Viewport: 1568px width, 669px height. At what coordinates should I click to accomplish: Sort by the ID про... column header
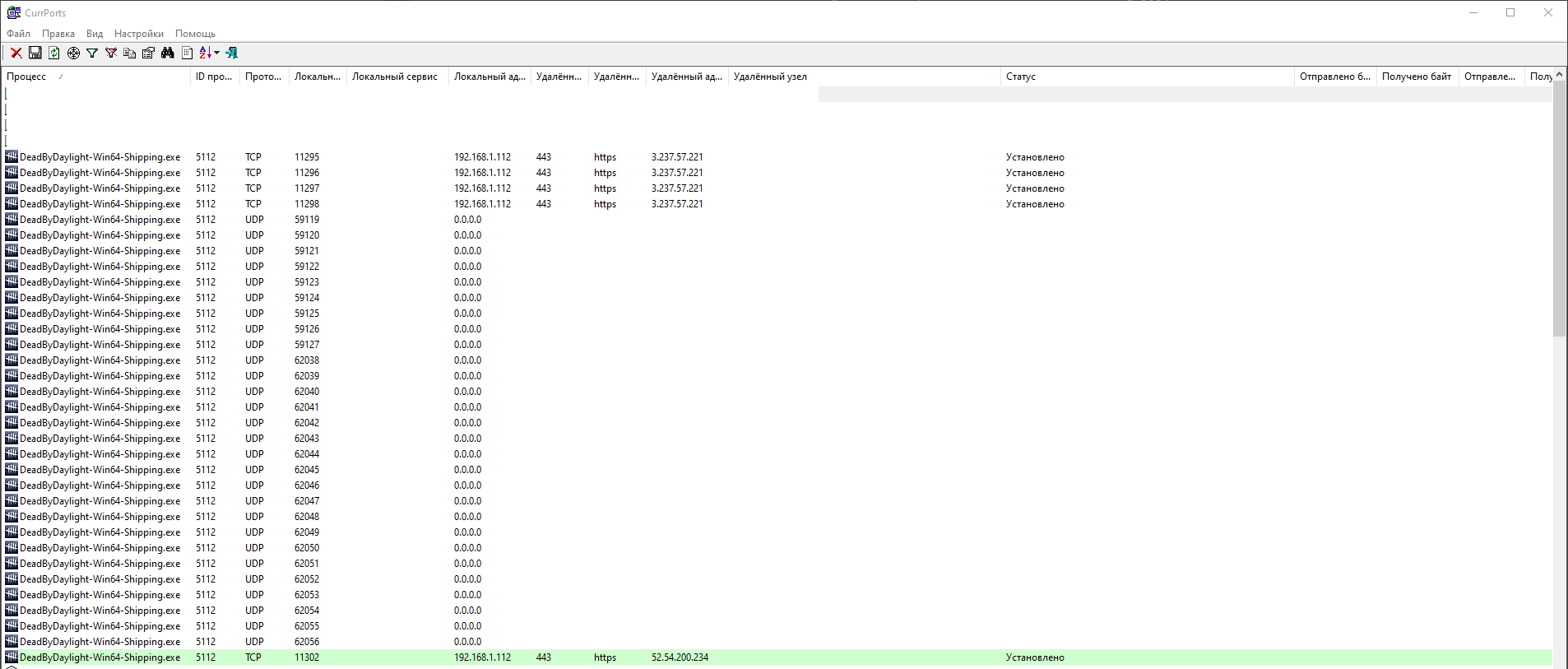pos(215,77)
